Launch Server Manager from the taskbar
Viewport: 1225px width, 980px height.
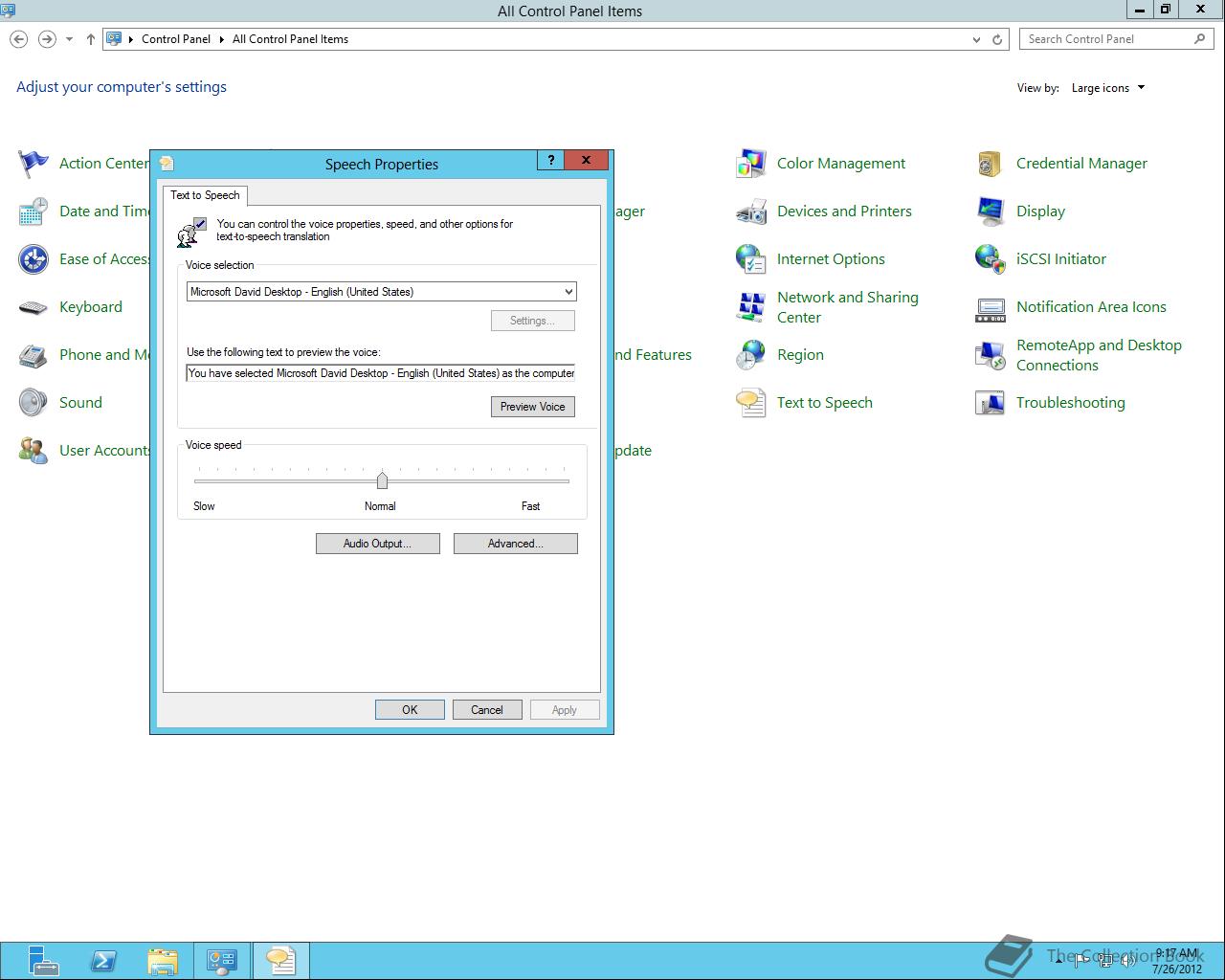point(42,961)
